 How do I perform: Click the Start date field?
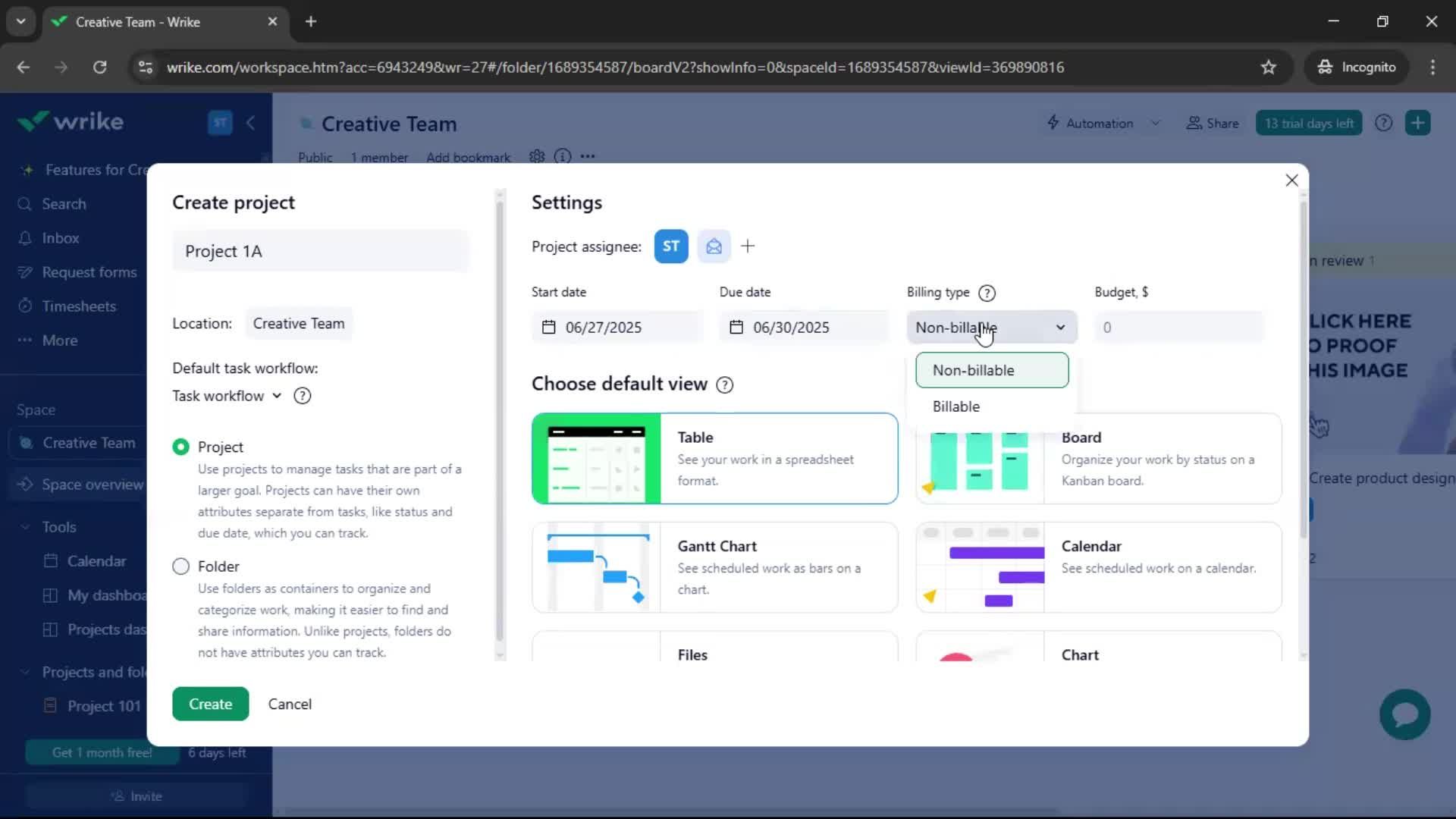pyautogui.click(x=617, y=328)
